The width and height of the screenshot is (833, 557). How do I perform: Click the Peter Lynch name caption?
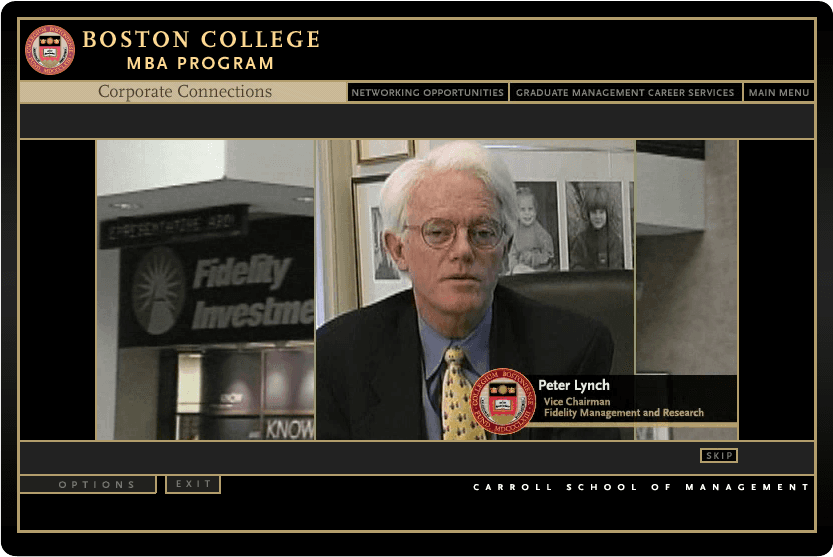click(x=574, y=385)
